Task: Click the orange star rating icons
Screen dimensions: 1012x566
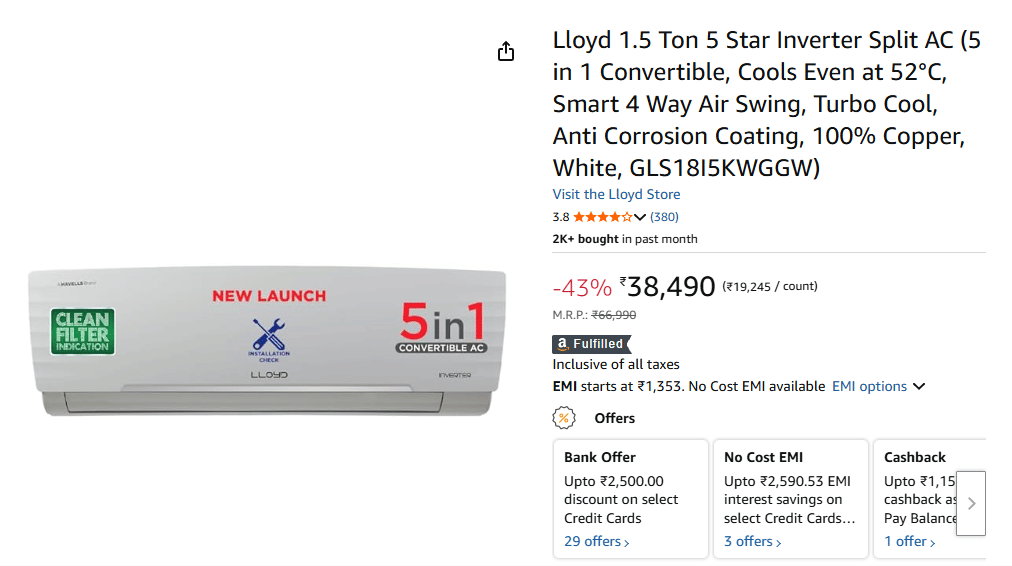Action: (602, 217)
